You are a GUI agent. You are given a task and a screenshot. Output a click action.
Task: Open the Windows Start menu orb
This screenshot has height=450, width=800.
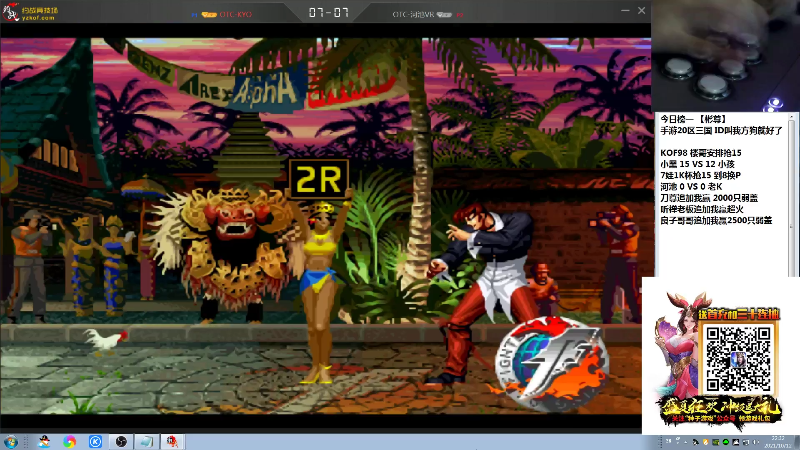click(10, 442)
